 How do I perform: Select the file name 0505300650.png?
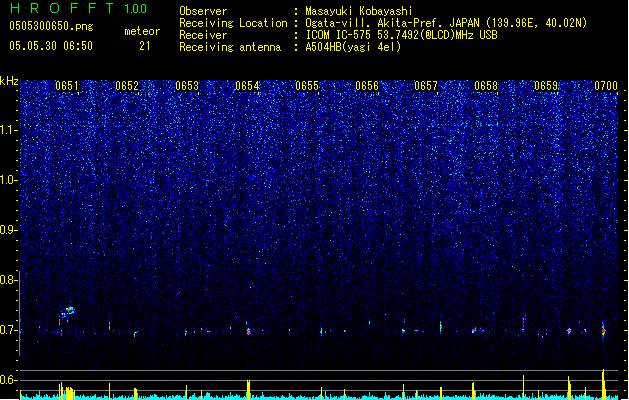(x=51, y=26)
